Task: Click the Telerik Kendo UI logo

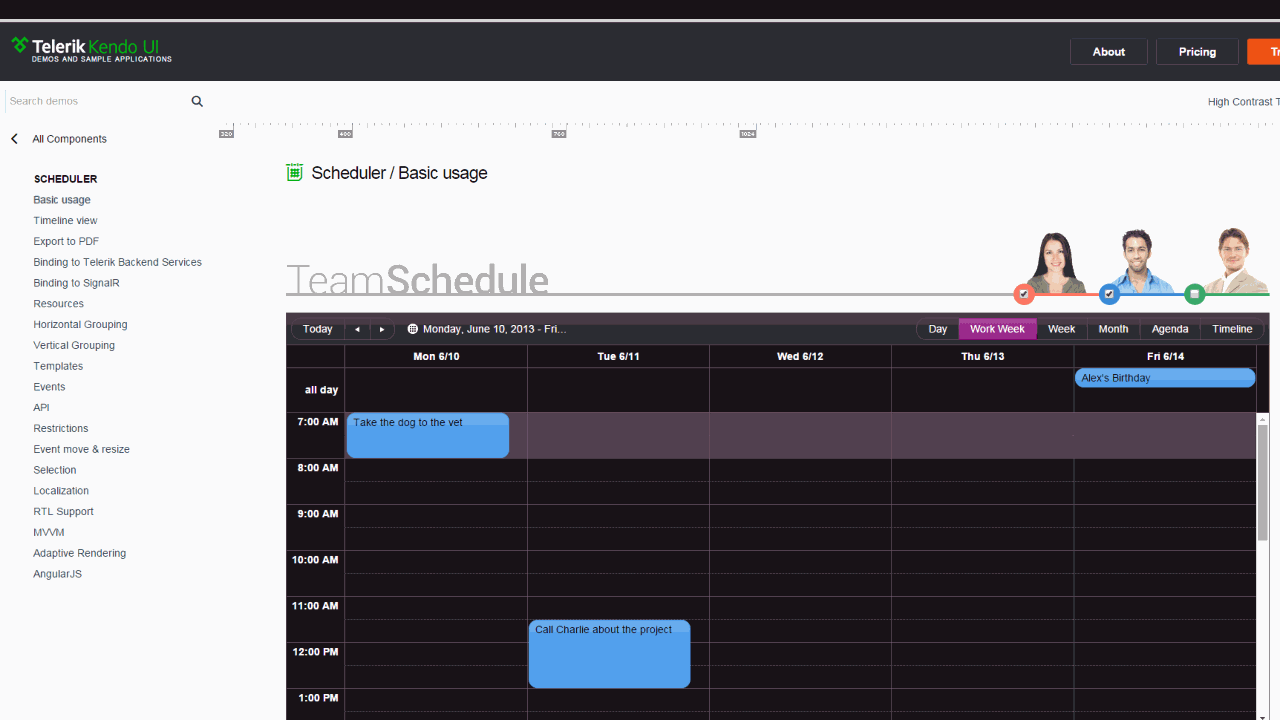Action: pyautogui.click(x=92, y=50)
